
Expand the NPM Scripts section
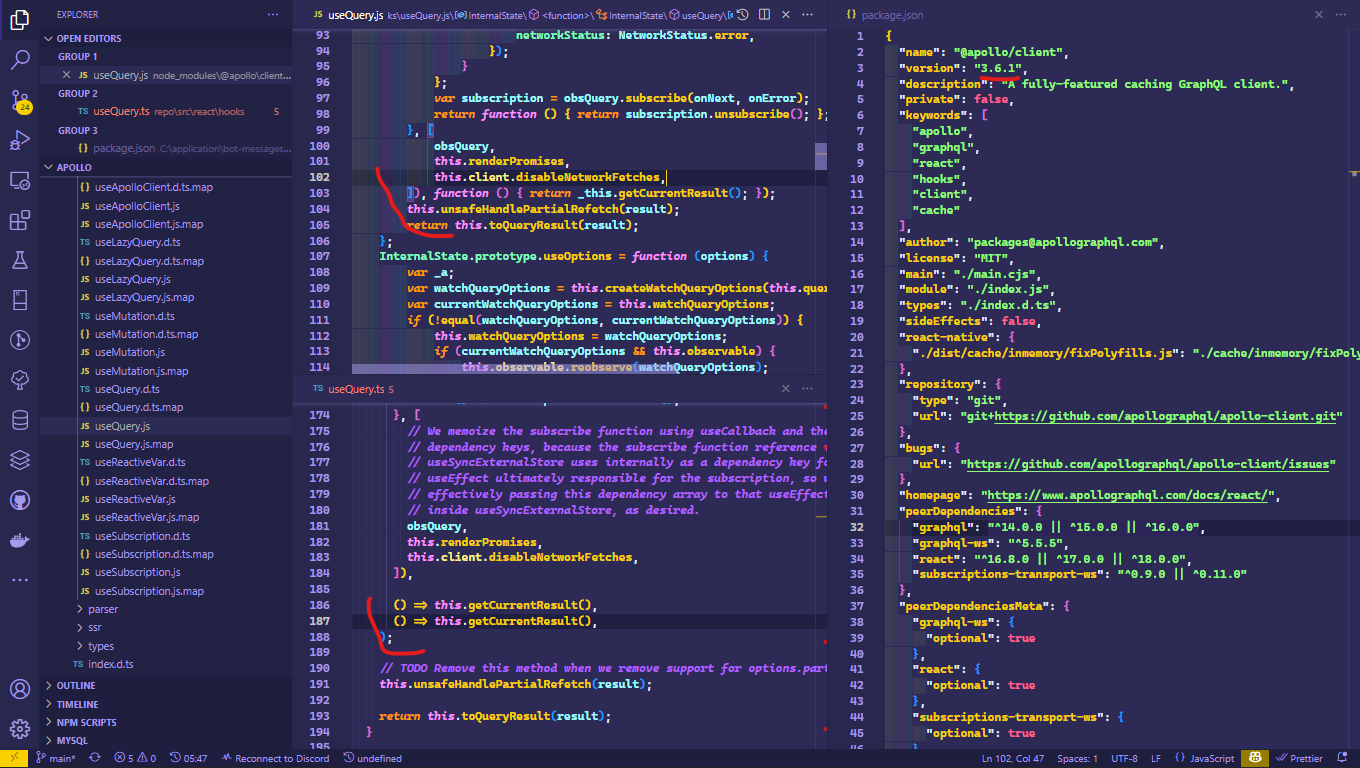click(x=86, y=722)
